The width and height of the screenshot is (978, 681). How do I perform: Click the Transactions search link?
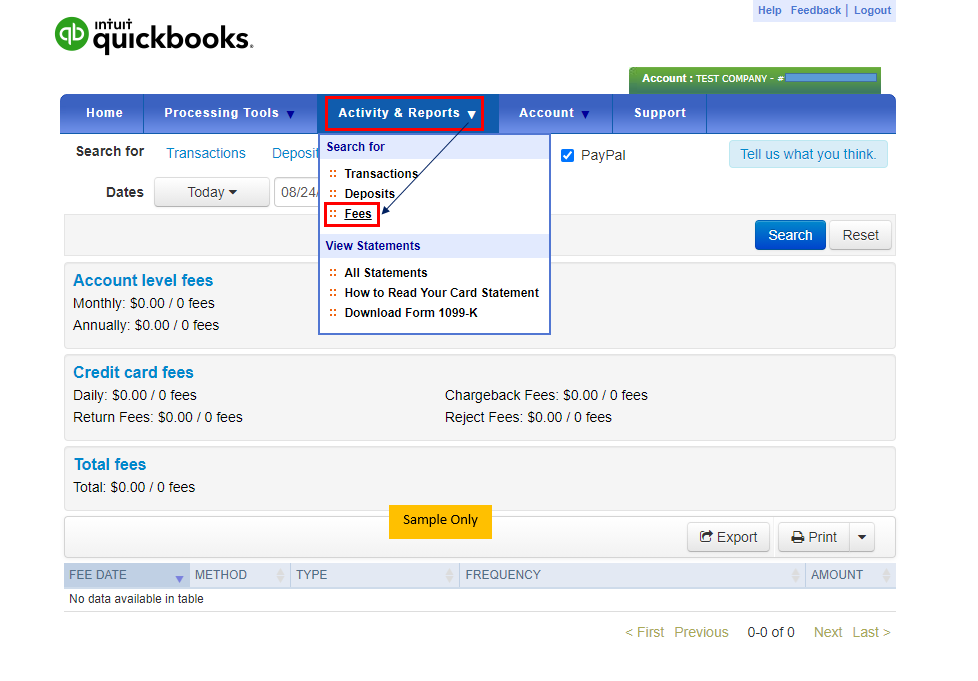coord(206,153)
